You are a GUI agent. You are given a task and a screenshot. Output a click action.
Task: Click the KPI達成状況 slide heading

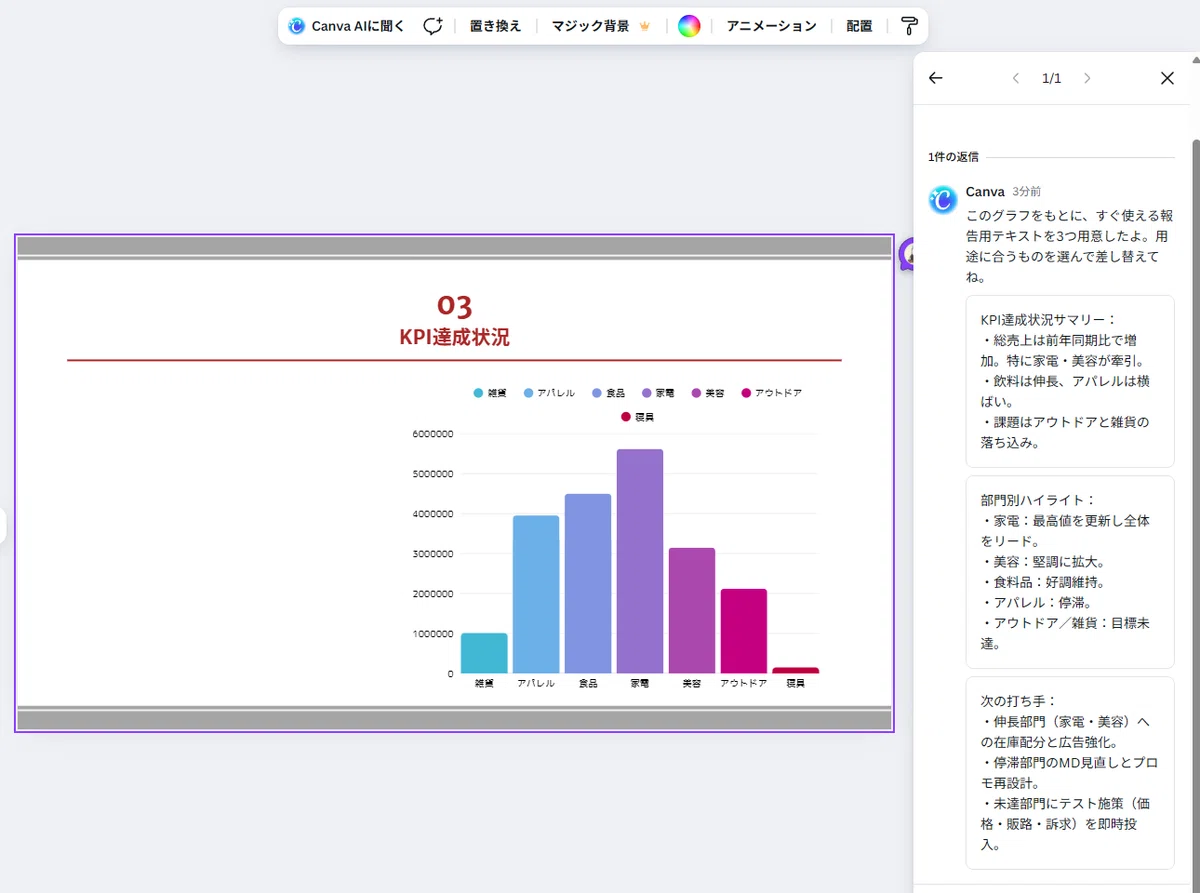coord(454,337)
